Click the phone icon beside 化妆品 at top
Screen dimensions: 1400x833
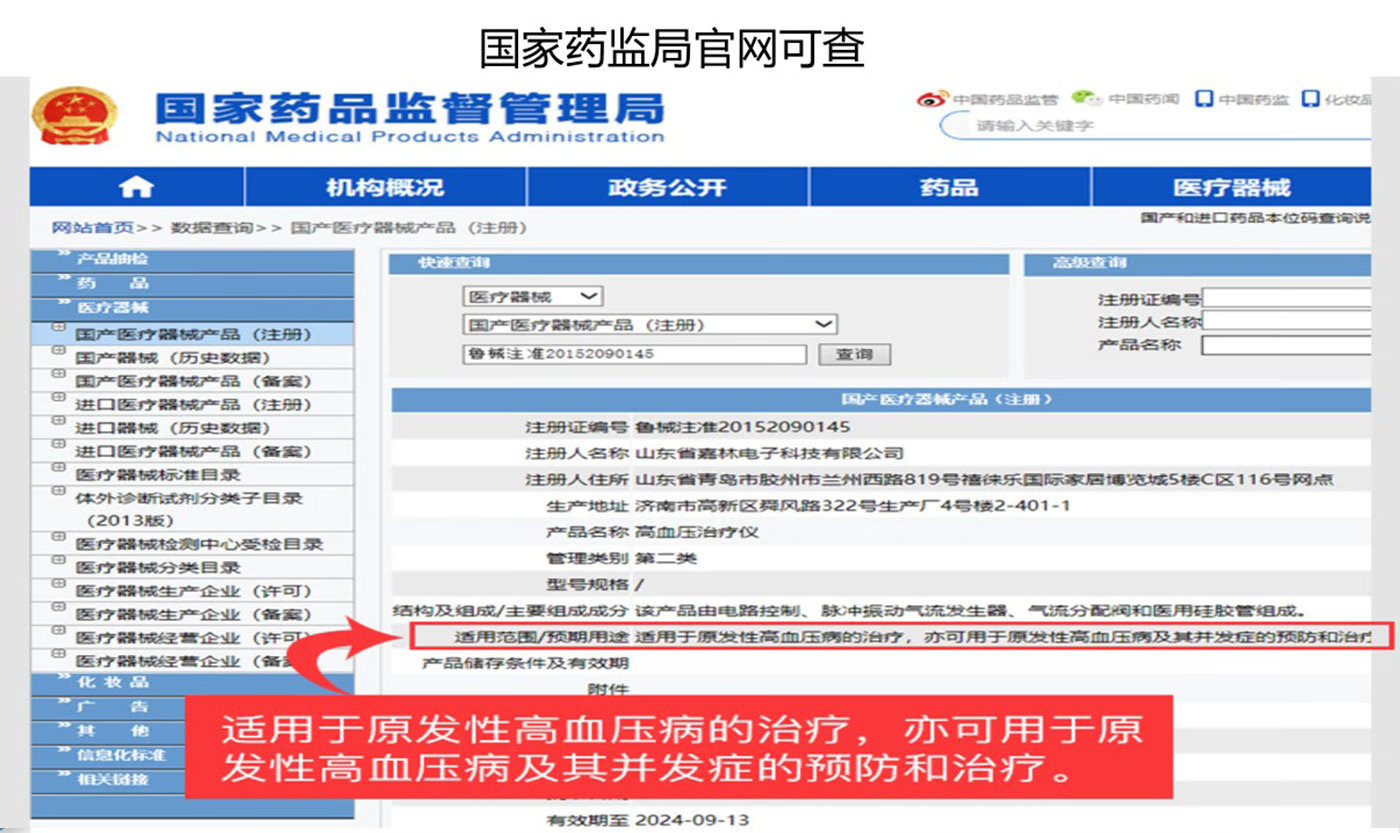tap(1311, 99)
